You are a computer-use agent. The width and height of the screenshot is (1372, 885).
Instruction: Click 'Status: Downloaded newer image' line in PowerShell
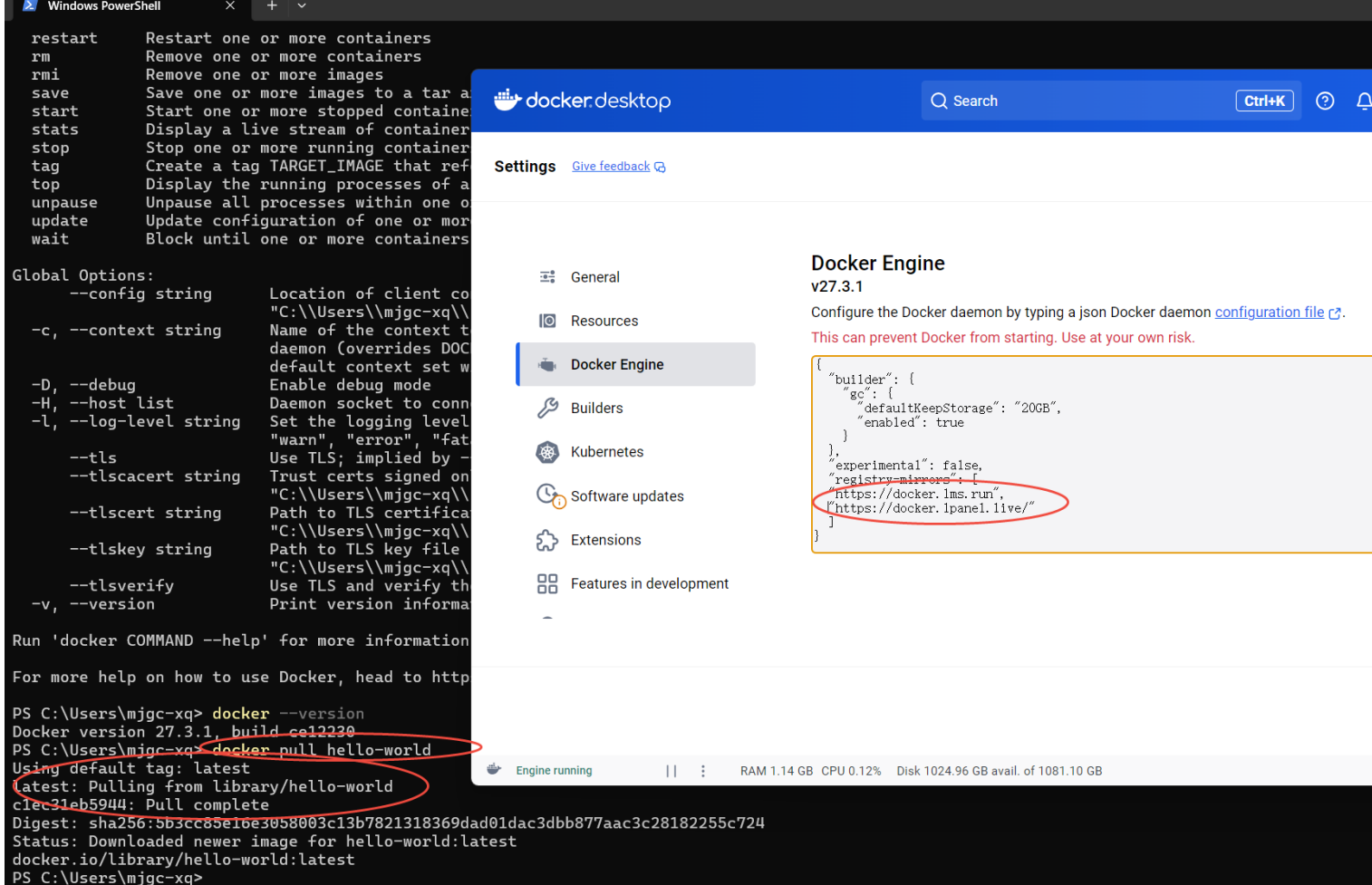pyautogui.click(x=264, y=842)
